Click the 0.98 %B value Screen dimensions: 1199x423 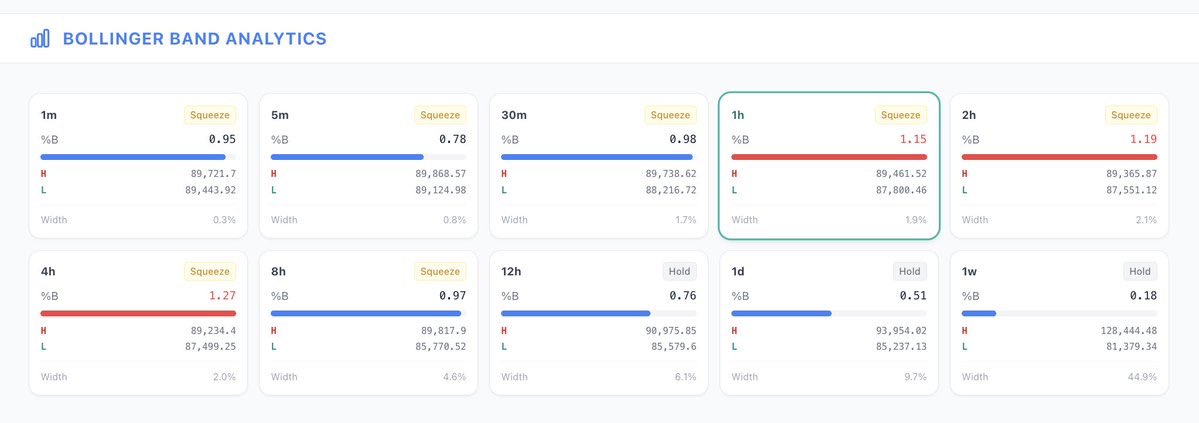[x=683, y=139]
